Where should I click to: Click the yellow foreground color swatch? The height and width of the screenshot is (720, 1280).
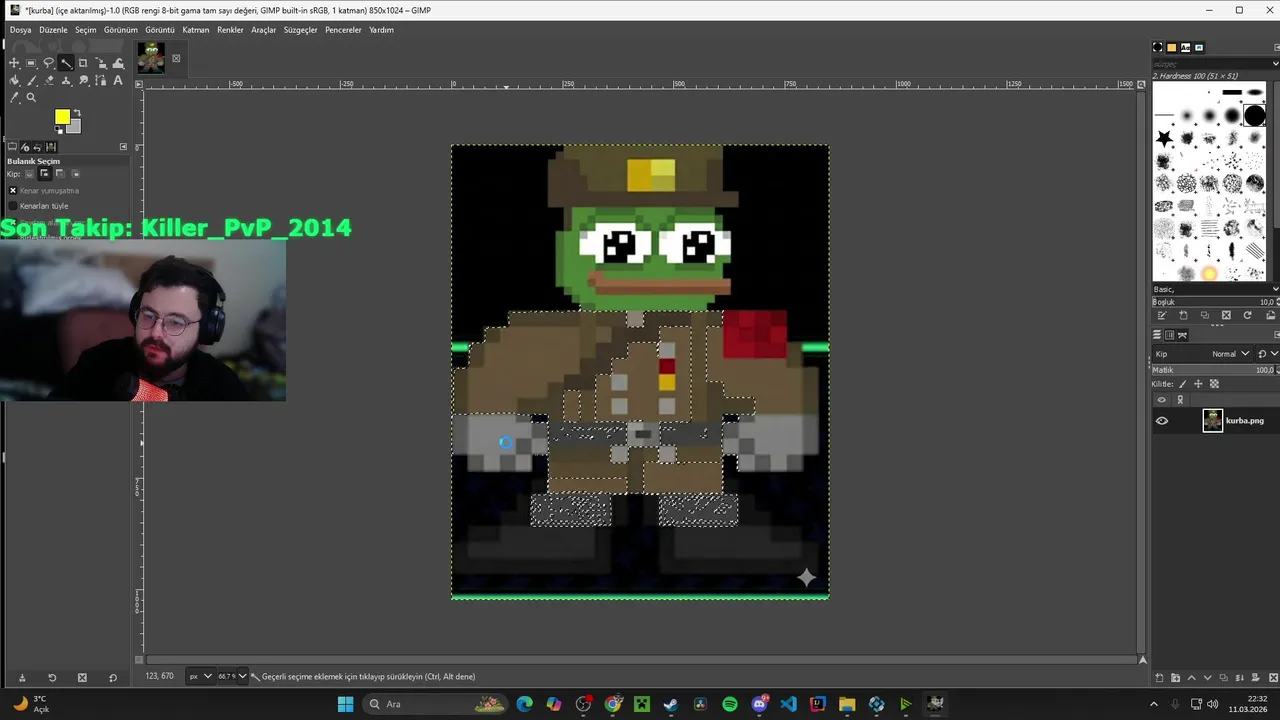coord(62,117)
